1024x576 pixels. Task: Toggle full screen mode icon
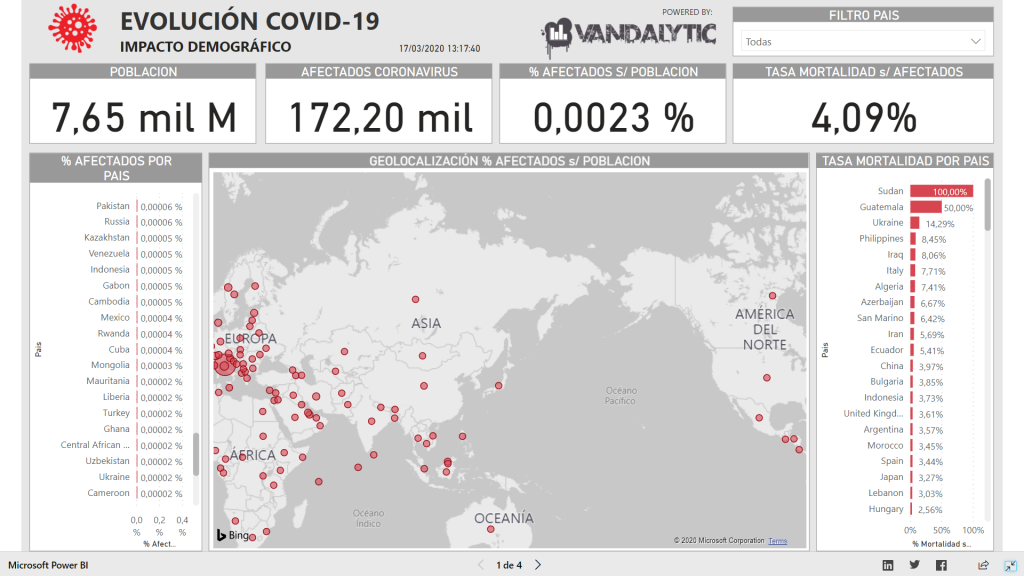1009,565
